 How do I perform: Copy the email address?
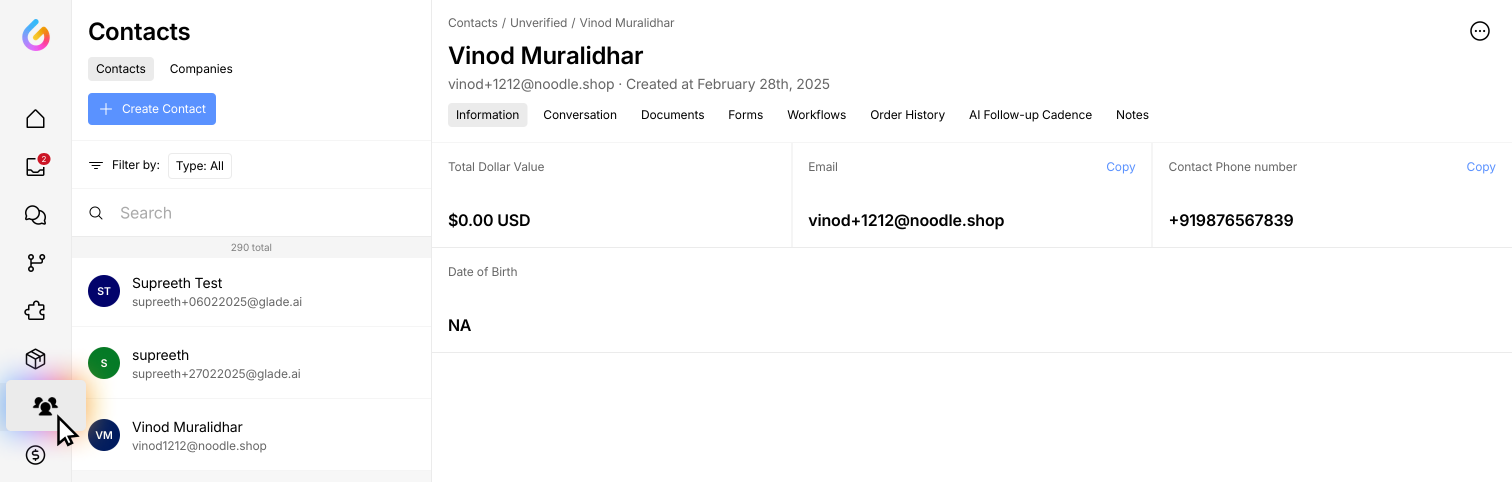1120,167
